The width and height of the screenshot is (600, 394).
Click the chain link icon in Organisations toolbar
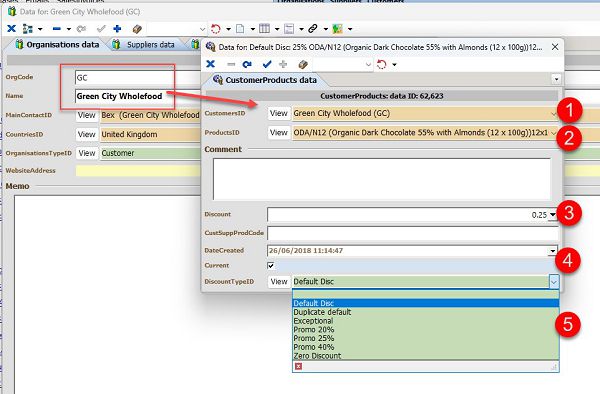pyautogui.click(x=313, y=29)
